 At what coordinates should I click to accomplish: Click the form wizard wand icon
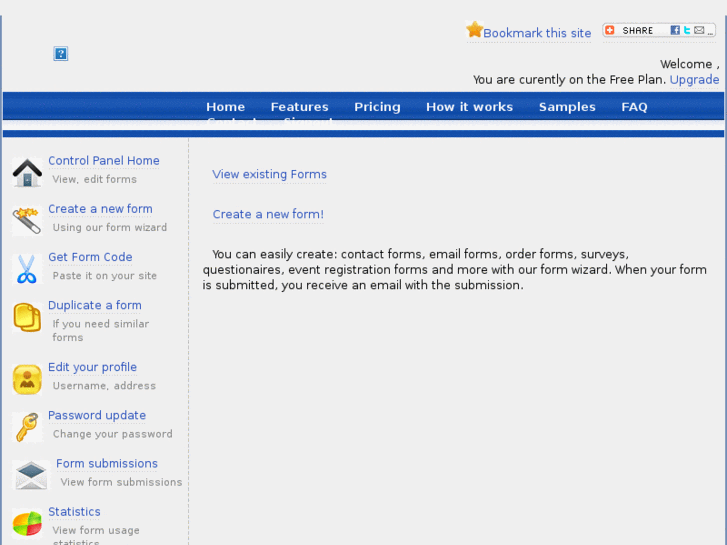[27, 221]
